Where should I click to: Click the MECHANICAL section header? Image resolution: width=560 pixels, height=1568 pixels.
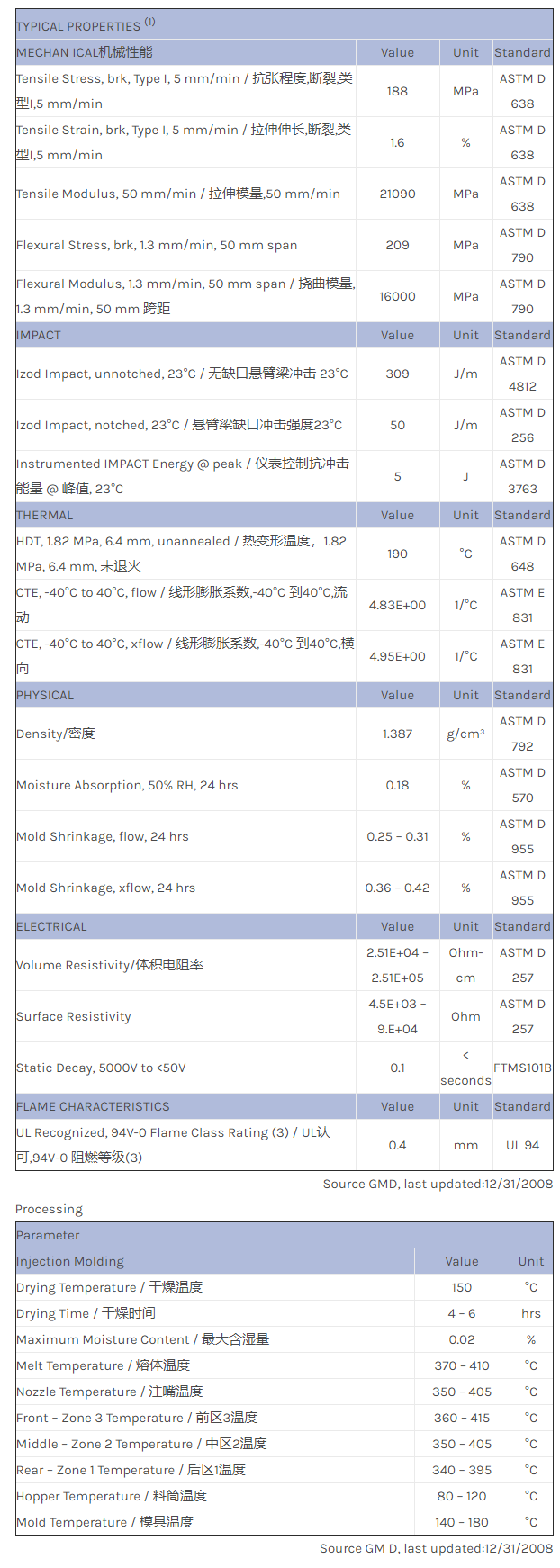pos(85,52)
